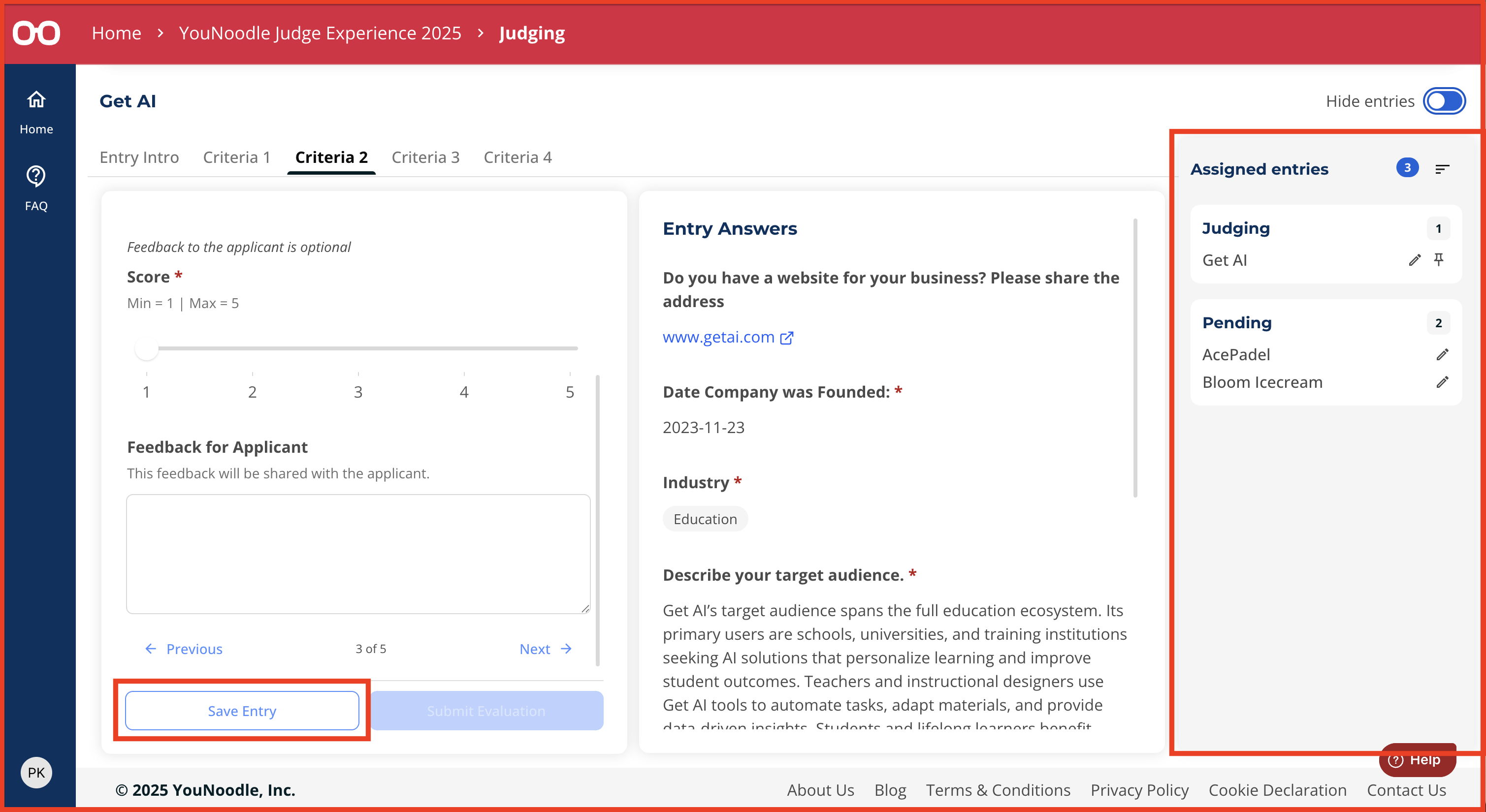Click the edit pencil for Bloom Icecream

click(x=1442, y=382)
